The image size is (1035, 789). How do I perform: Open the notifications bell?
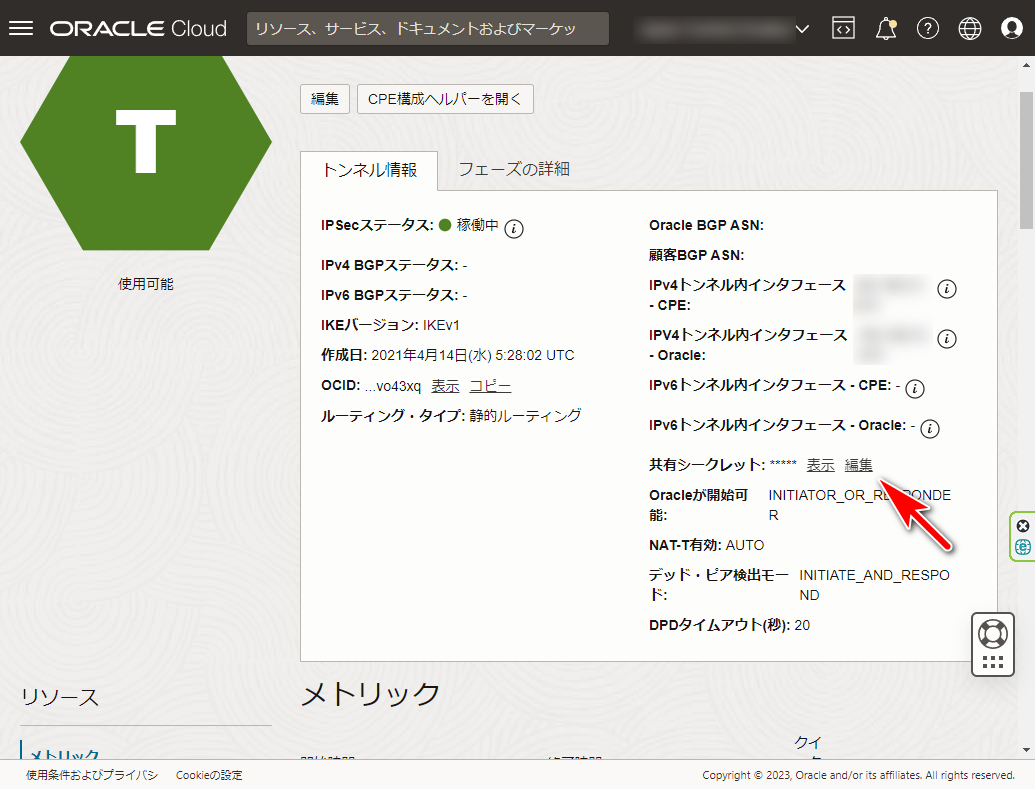[x=885, y=29]
